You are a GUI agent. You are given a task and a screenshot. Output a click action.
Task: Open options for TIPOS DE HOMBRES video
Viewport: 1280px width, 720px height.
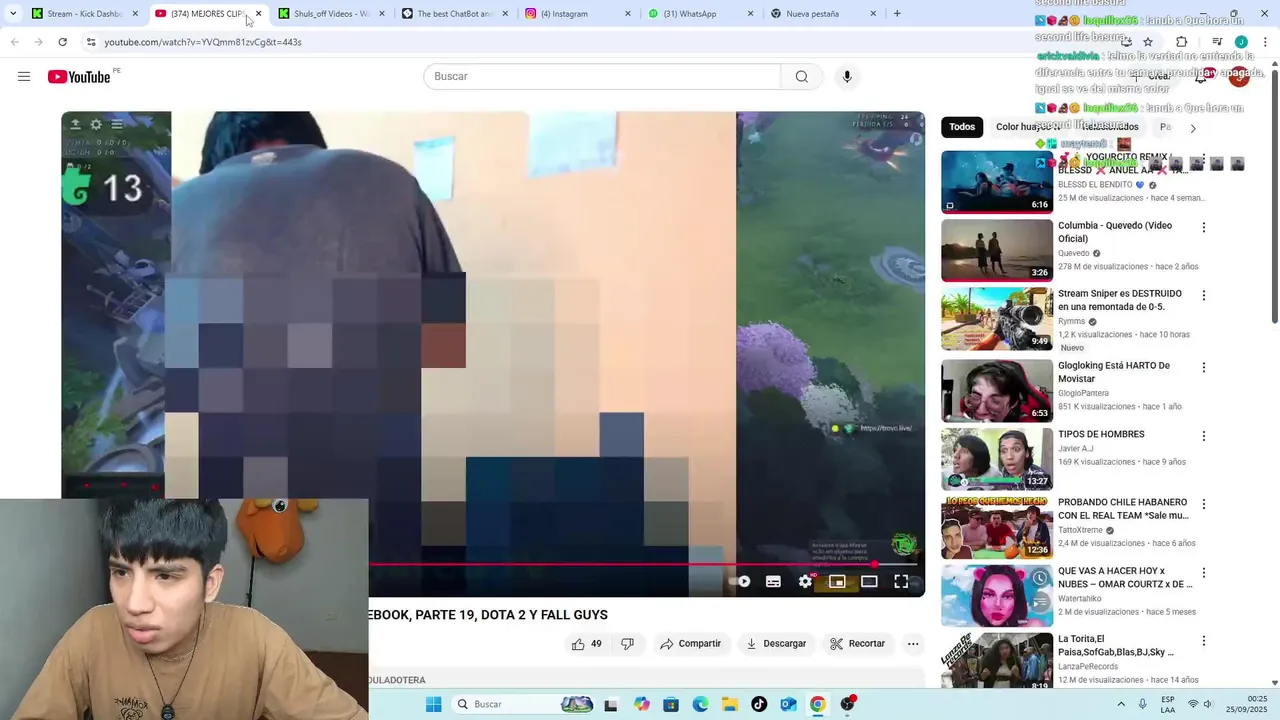pyautogui.click(x=1204, y=436)
